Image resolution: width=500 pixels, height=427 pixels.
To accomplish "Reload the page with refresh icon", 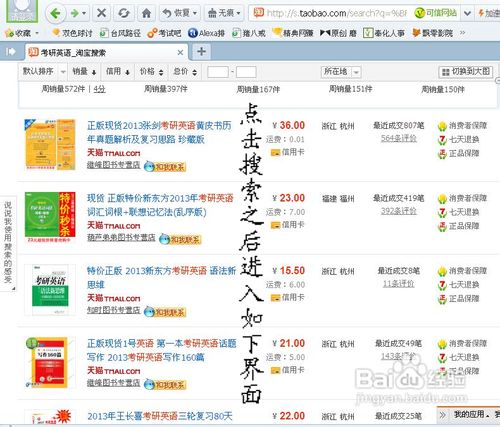I will click(x=124, y=13).
